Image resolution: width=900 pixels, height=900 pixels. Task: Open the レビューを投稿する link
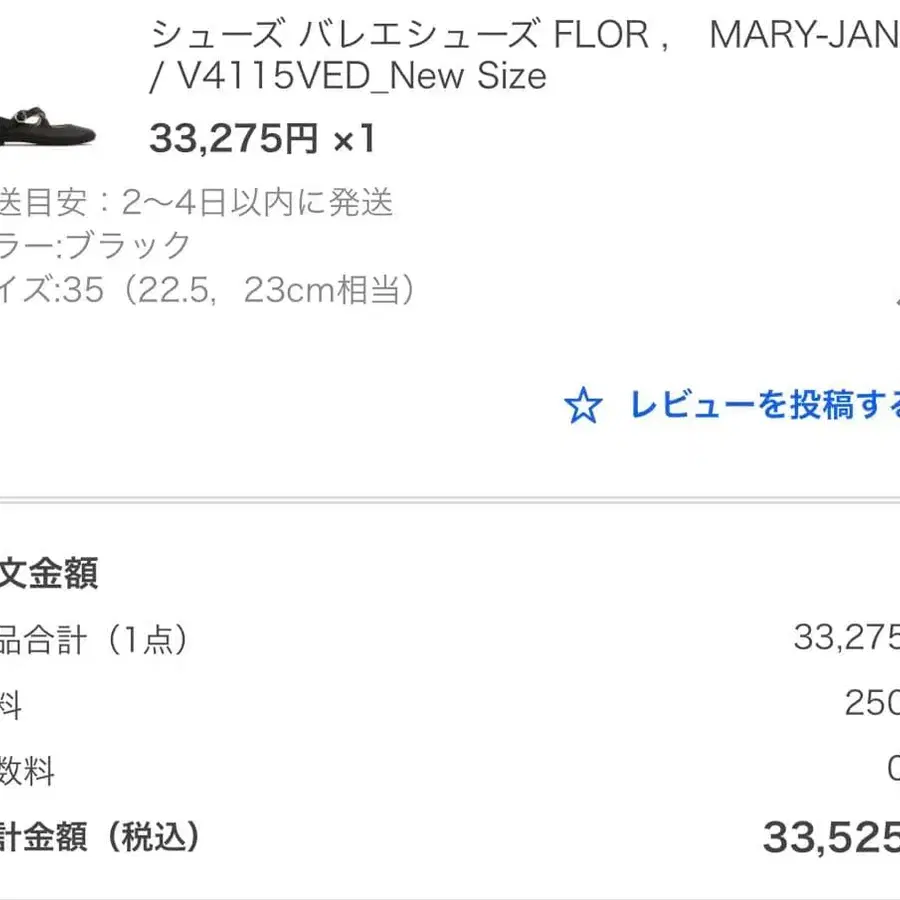[x=765, y=405]
